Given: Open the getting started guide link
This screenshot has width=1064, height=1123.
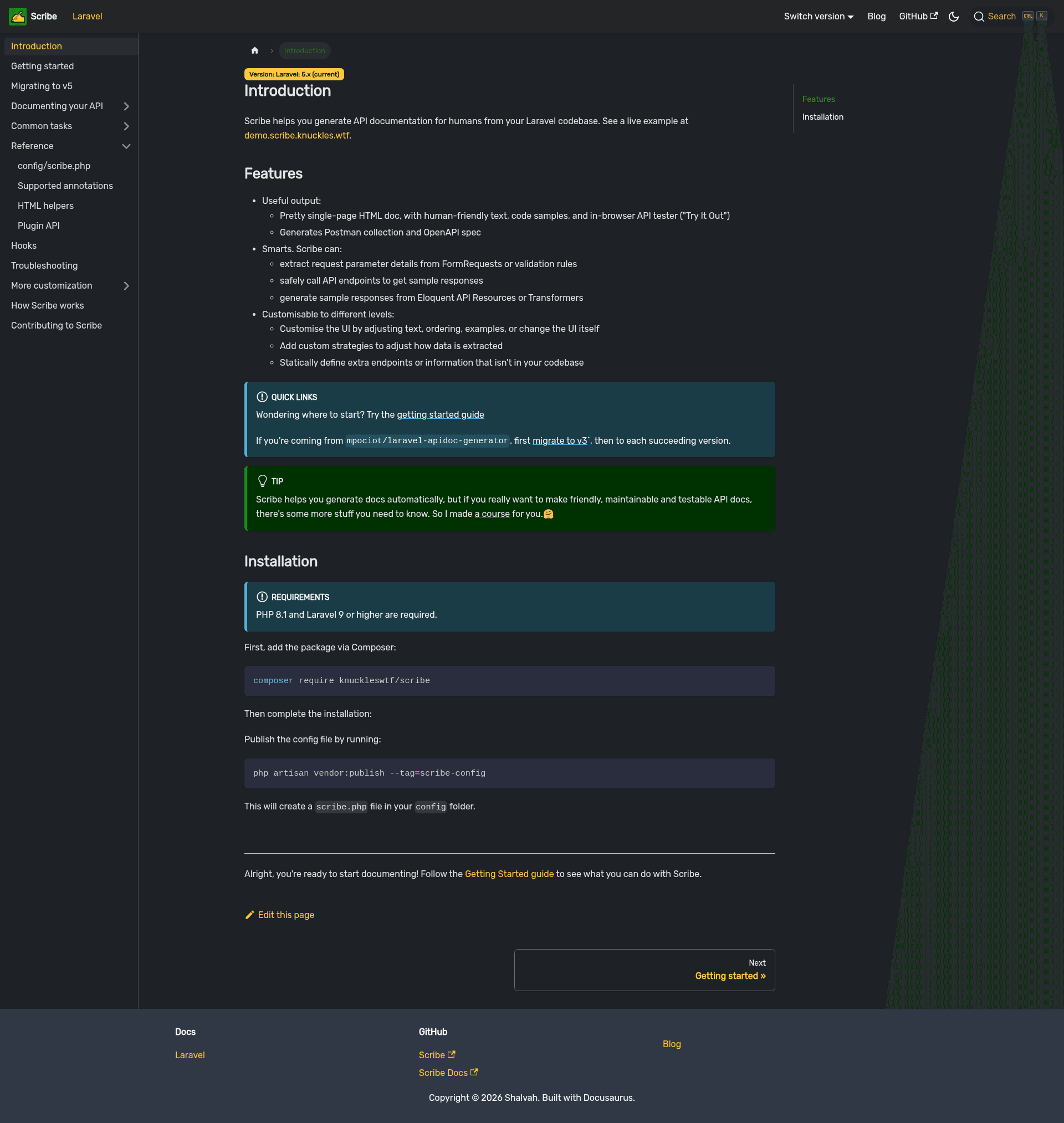Looking at the screenshot, I should [440, 414].
